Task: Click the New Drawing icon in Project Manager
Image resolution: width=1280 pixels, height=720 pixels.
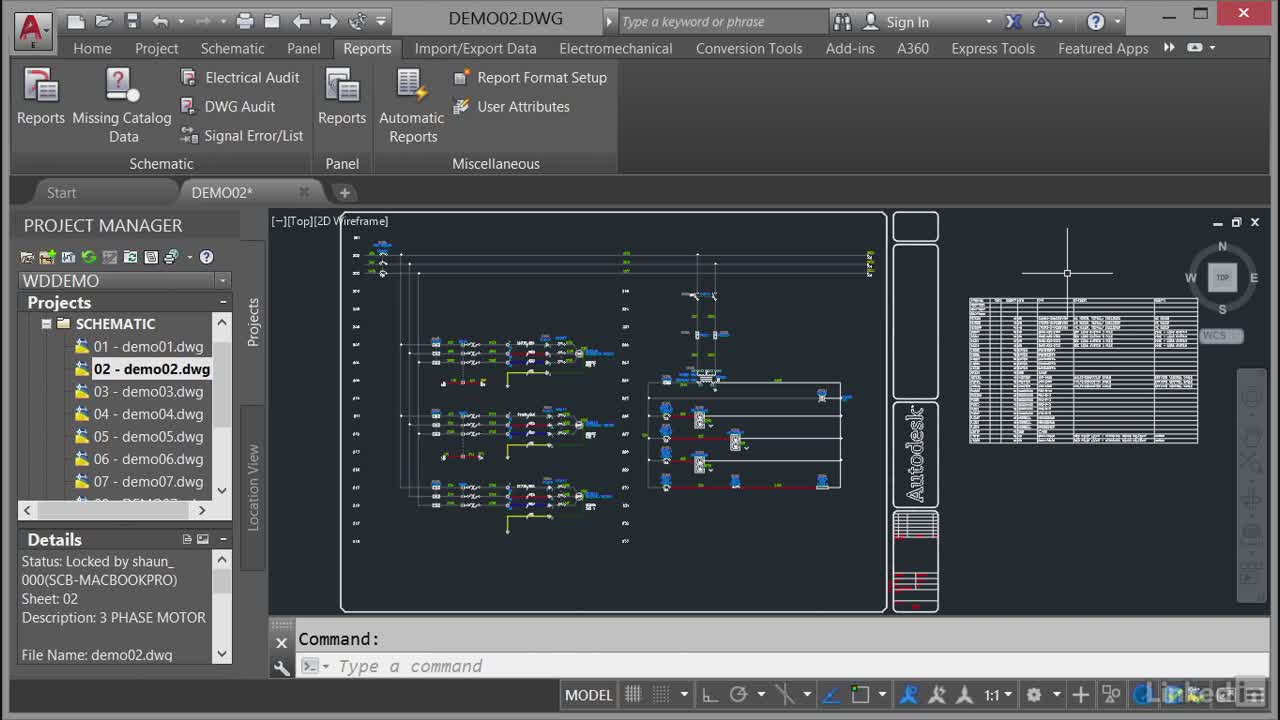Action: tap(47, 257)
